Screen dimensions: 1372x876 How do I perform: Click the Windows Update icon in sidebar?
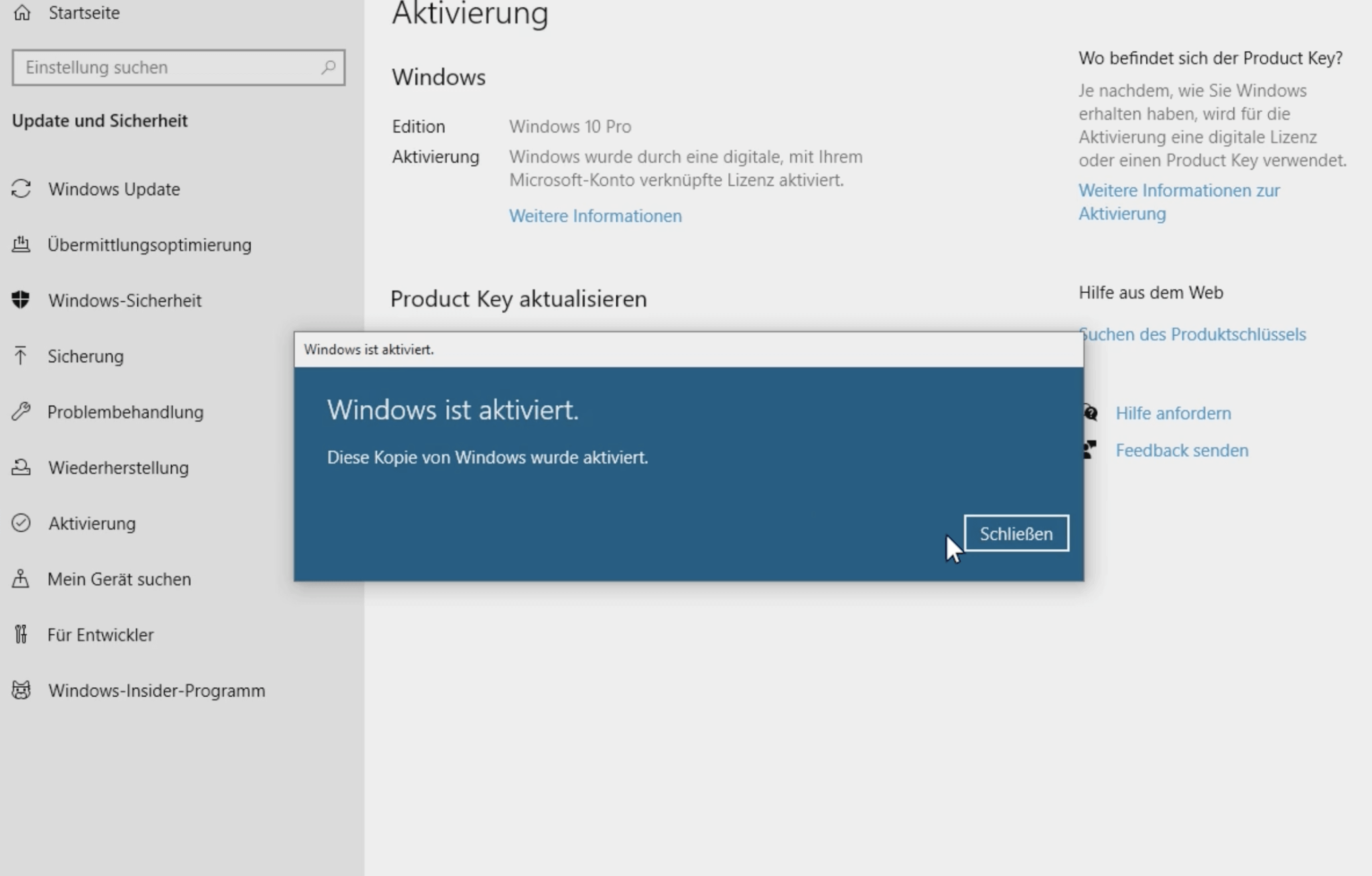[x=21, y=188]
